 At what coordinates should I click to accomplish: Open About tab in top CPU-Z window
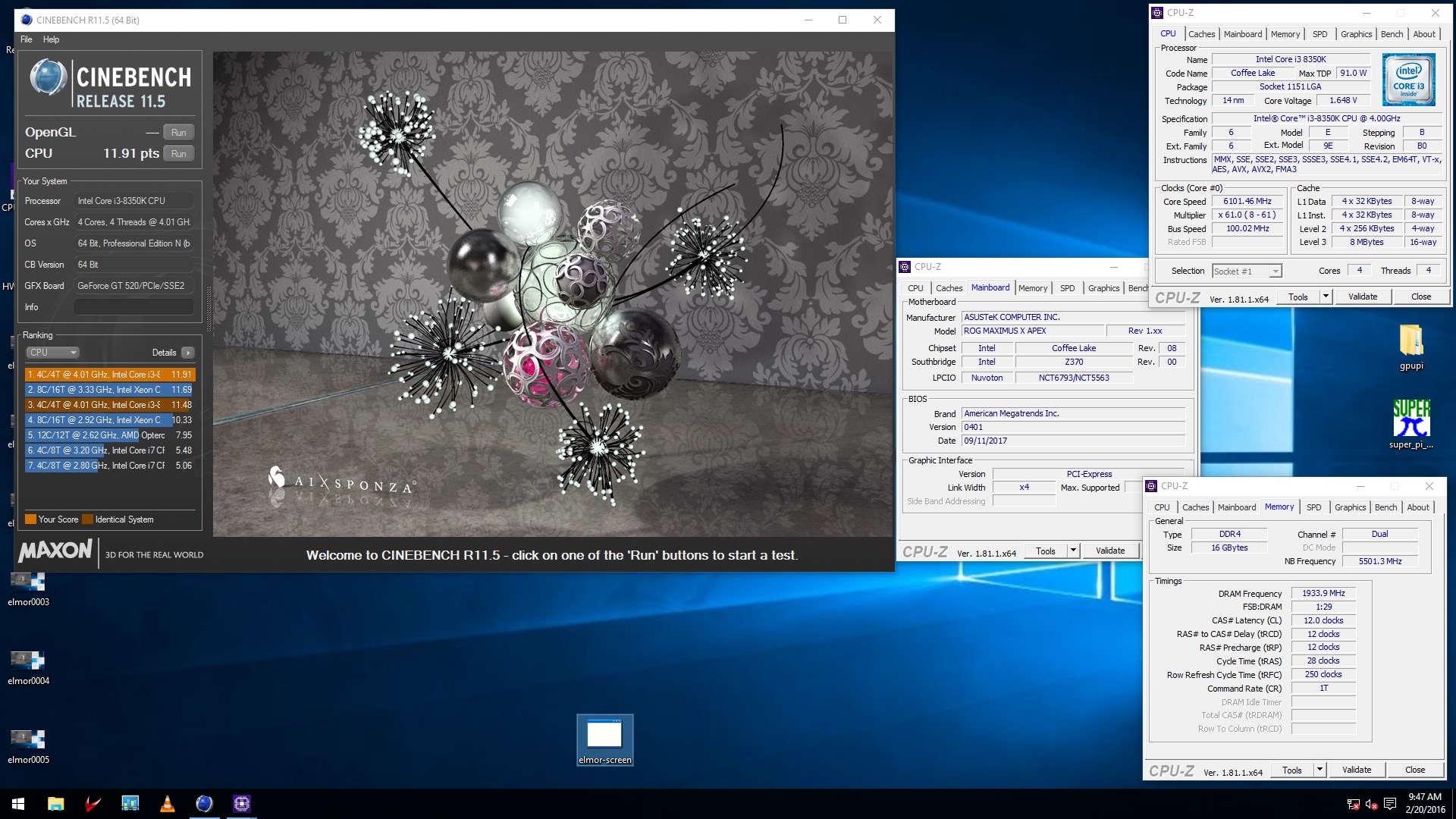click(x=1423, y=34)
